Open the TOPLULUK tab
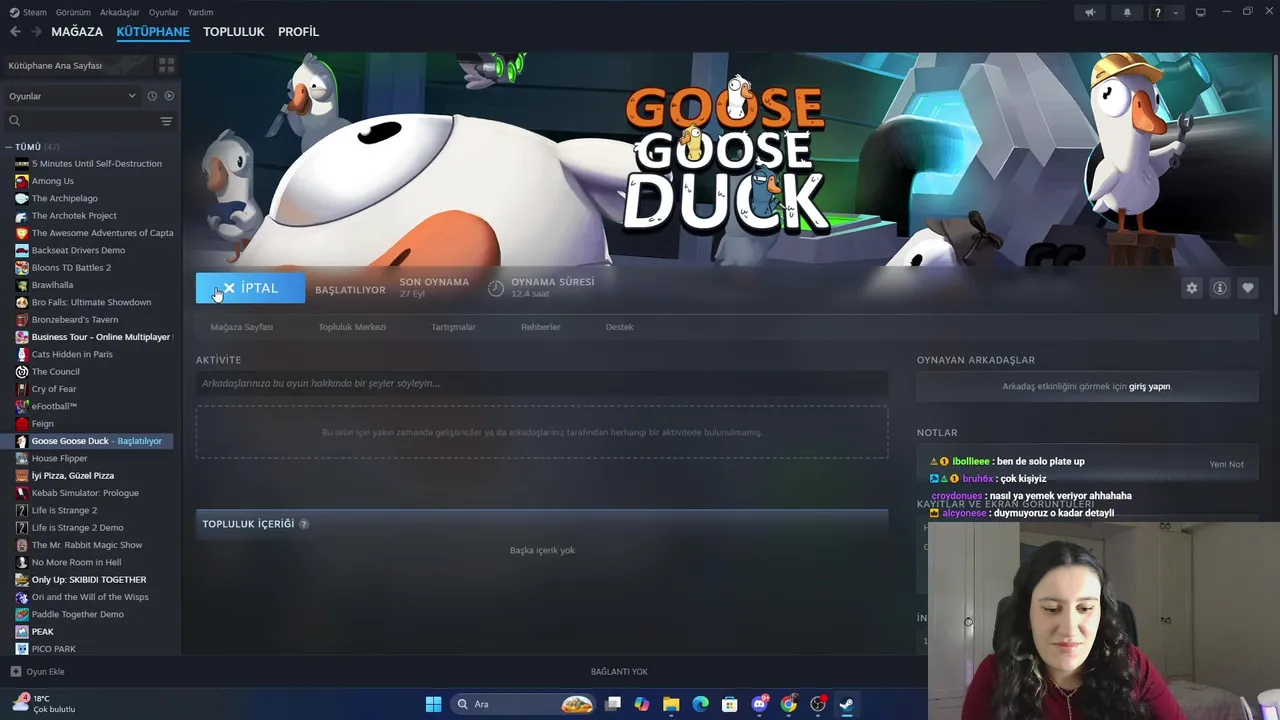 pyautogui.click(x=234, y=32)
